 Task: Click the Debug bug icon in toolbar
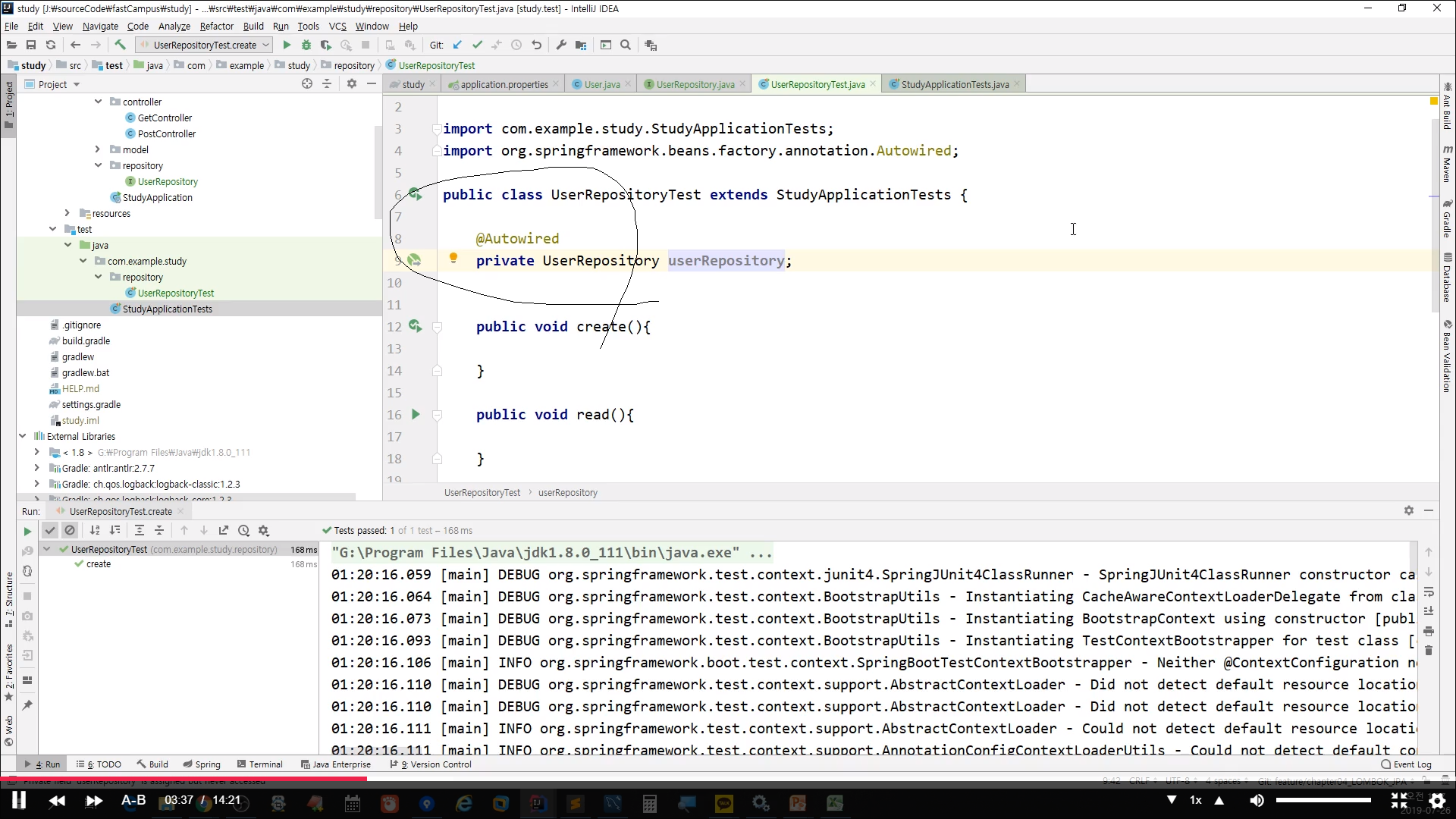tap(306, 45)
